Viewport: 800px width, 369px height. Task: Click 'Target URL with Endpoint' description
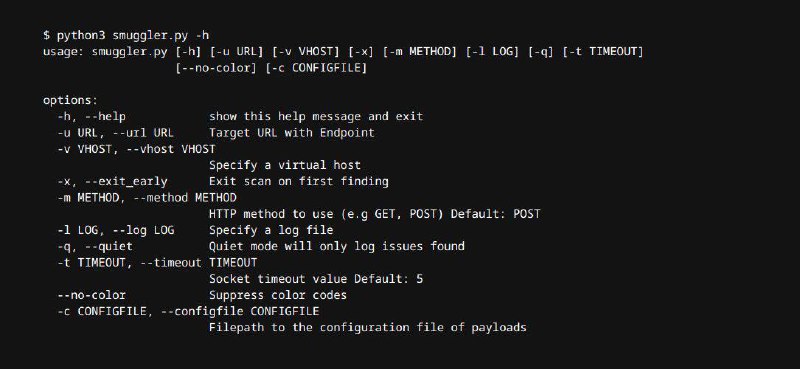click(291, 133)
